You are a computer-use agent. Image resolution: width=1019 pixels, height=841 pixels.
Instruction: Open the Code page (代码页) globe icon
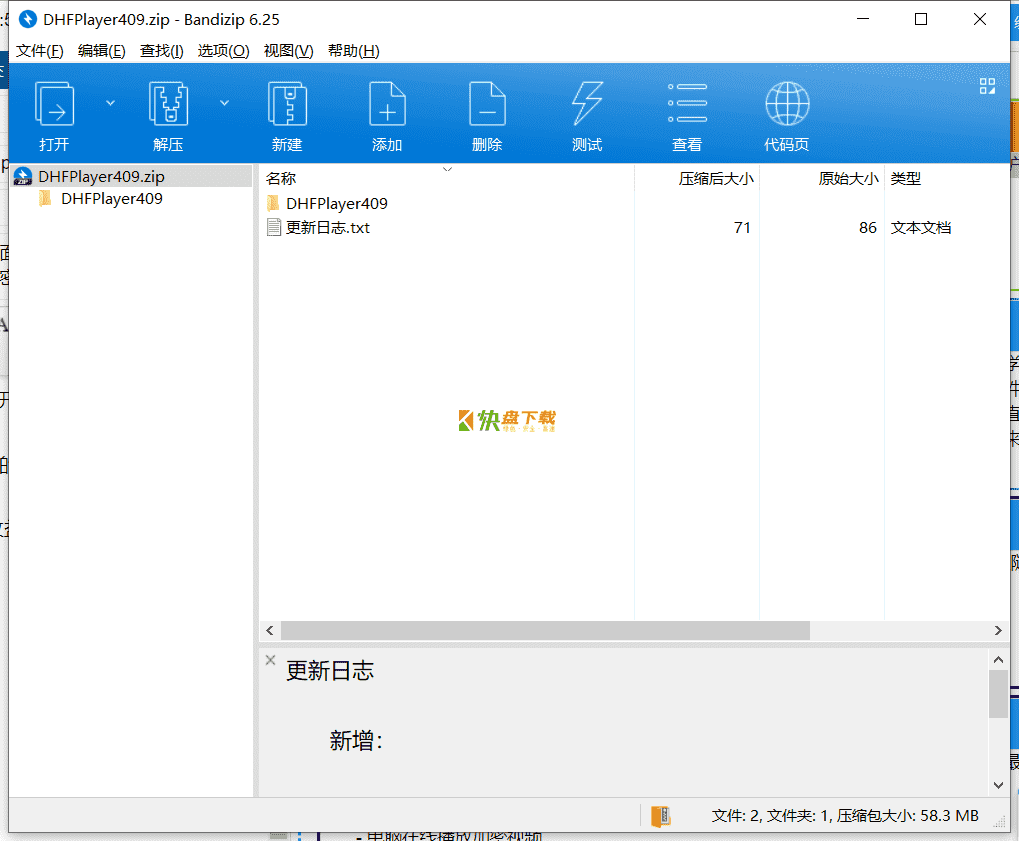(787, 104)
